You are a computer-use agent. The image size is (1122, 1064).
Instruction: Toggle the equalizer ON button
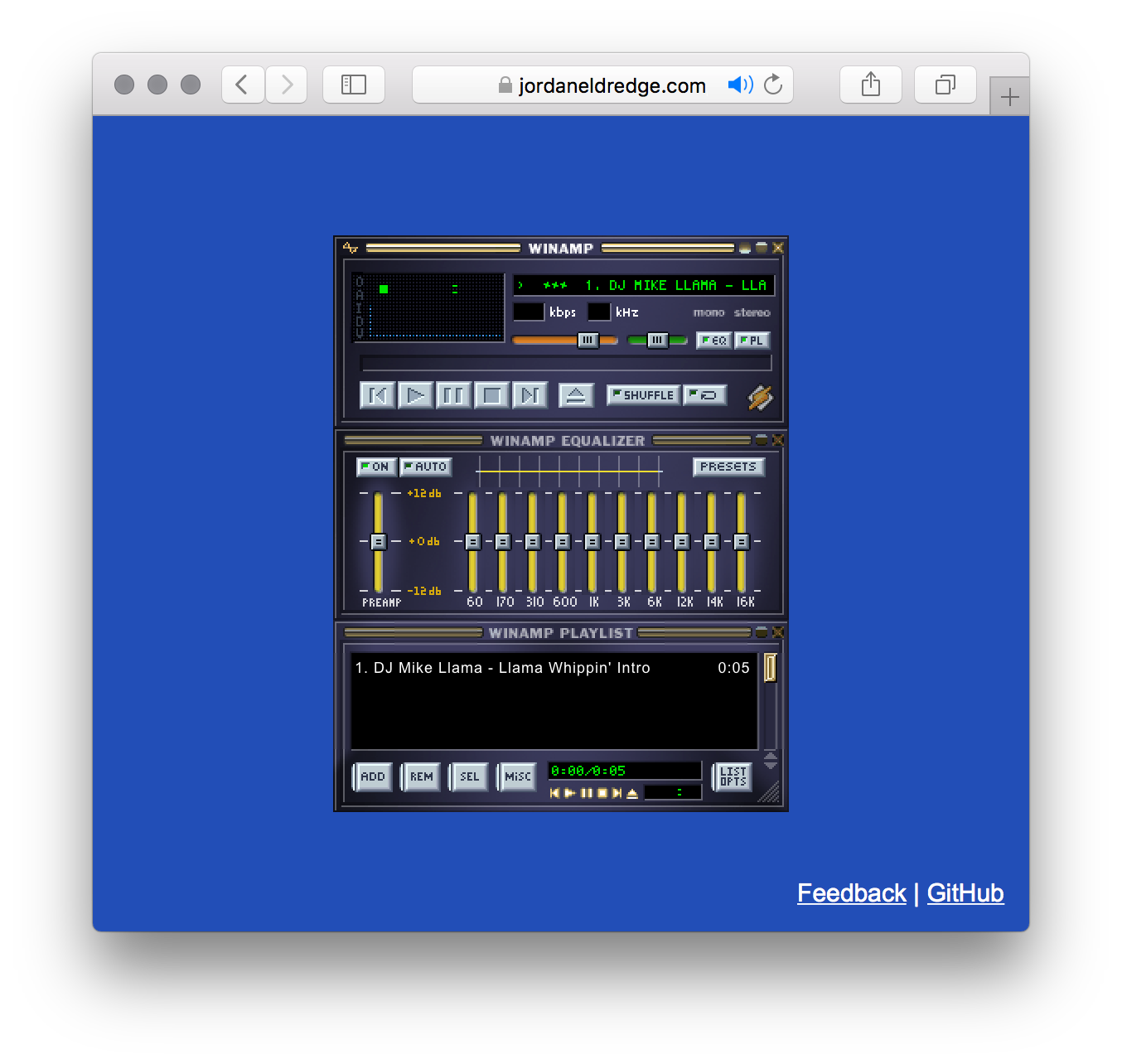tap(376, 467)
